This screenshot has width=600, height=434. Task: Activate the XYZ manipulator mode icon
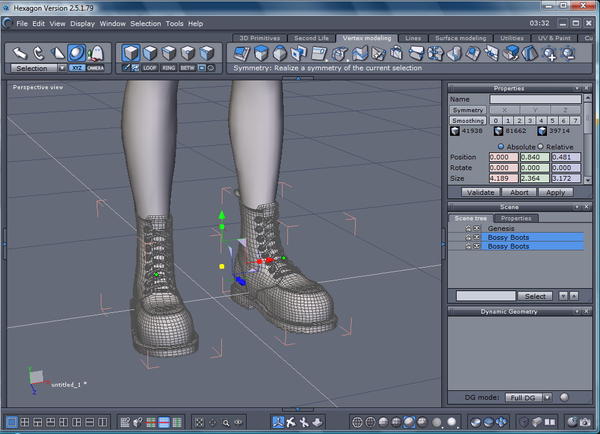[x=76, y=68]
